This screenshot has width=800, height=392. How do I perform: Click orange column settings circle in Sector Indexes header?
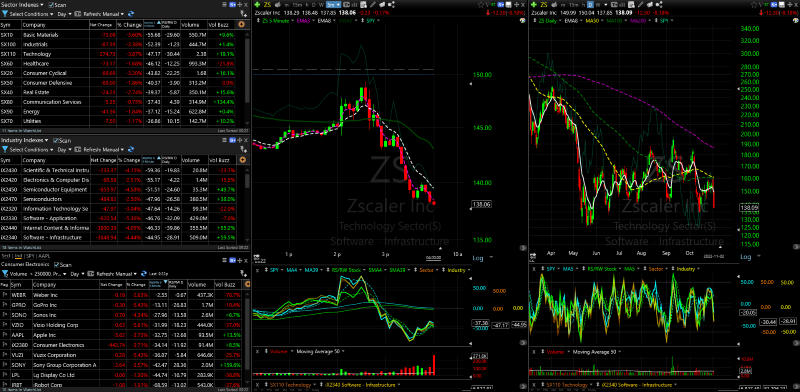pyautogui.click(x=241, y=24)
